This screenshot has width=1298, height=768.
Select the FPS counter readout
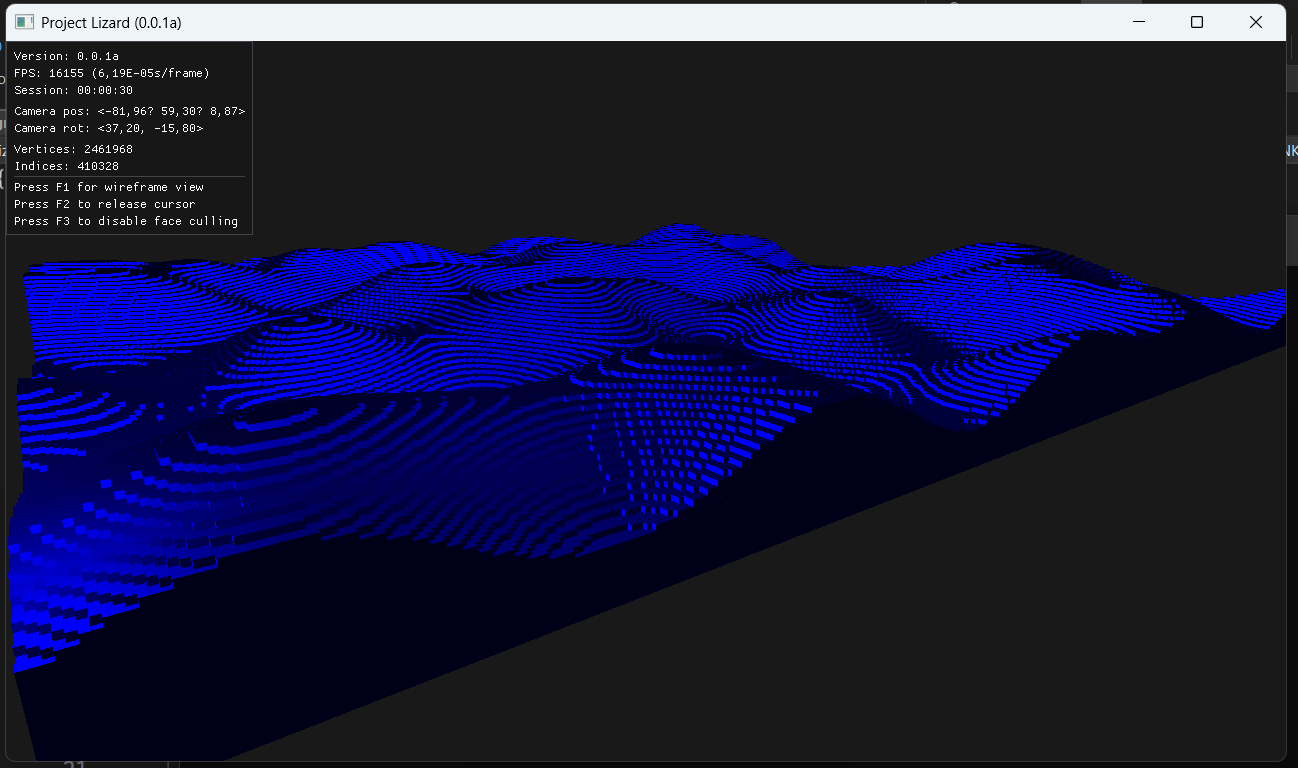[111, 73]
